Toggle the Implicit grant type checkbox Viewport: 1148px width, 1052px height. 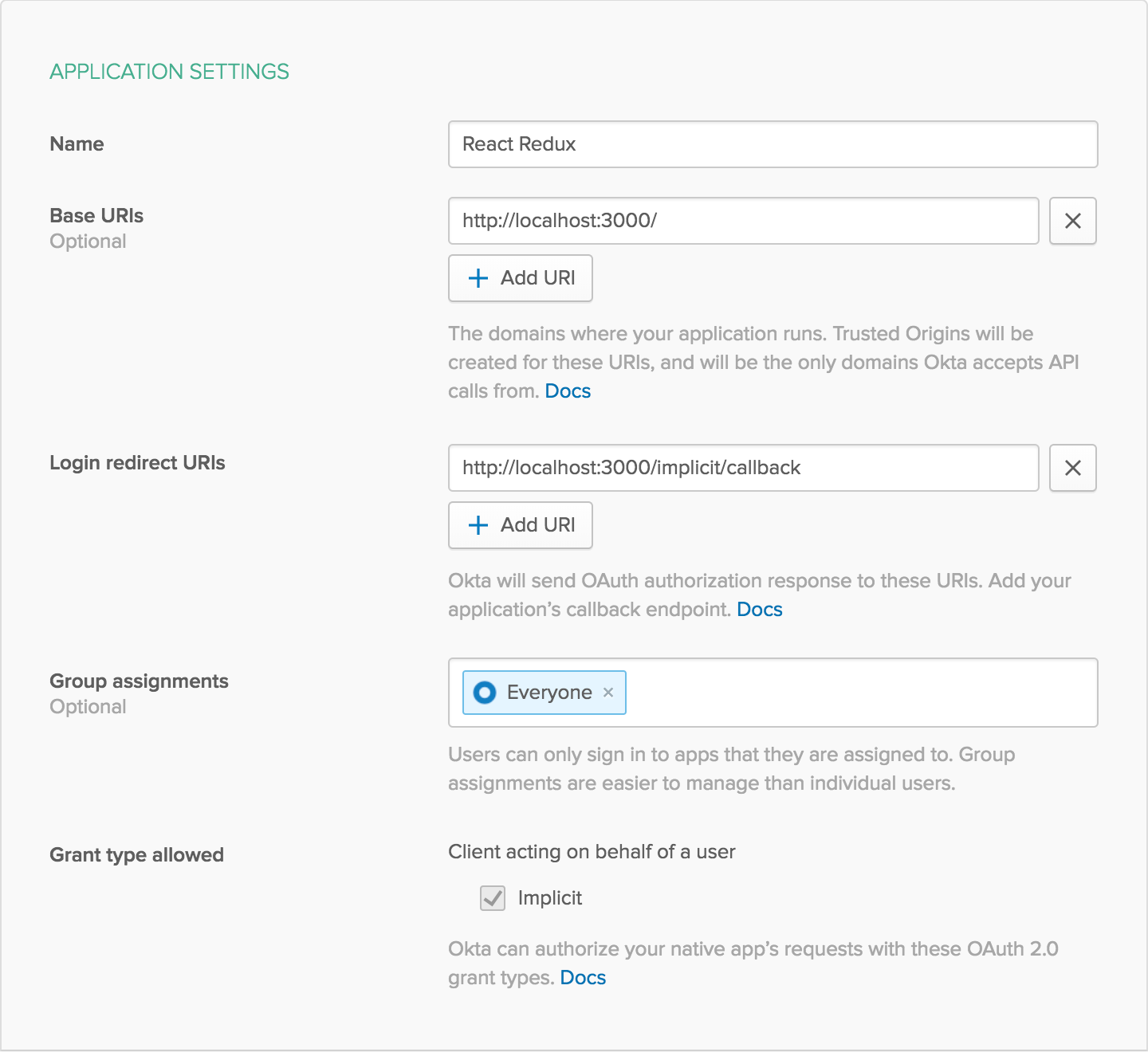coord(493,898)
